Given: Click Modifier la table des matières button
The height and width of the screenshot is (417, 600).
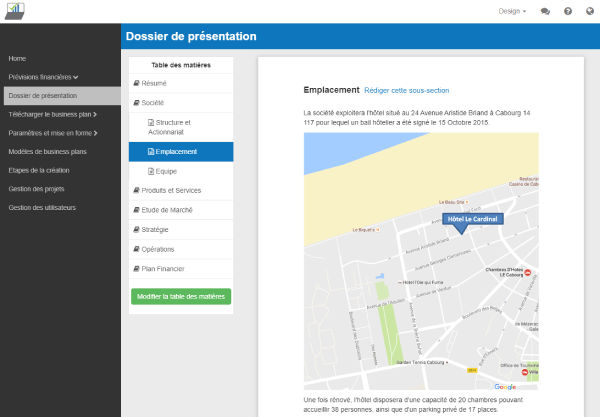Looking at the screenshot, I should tap(181, 296).
